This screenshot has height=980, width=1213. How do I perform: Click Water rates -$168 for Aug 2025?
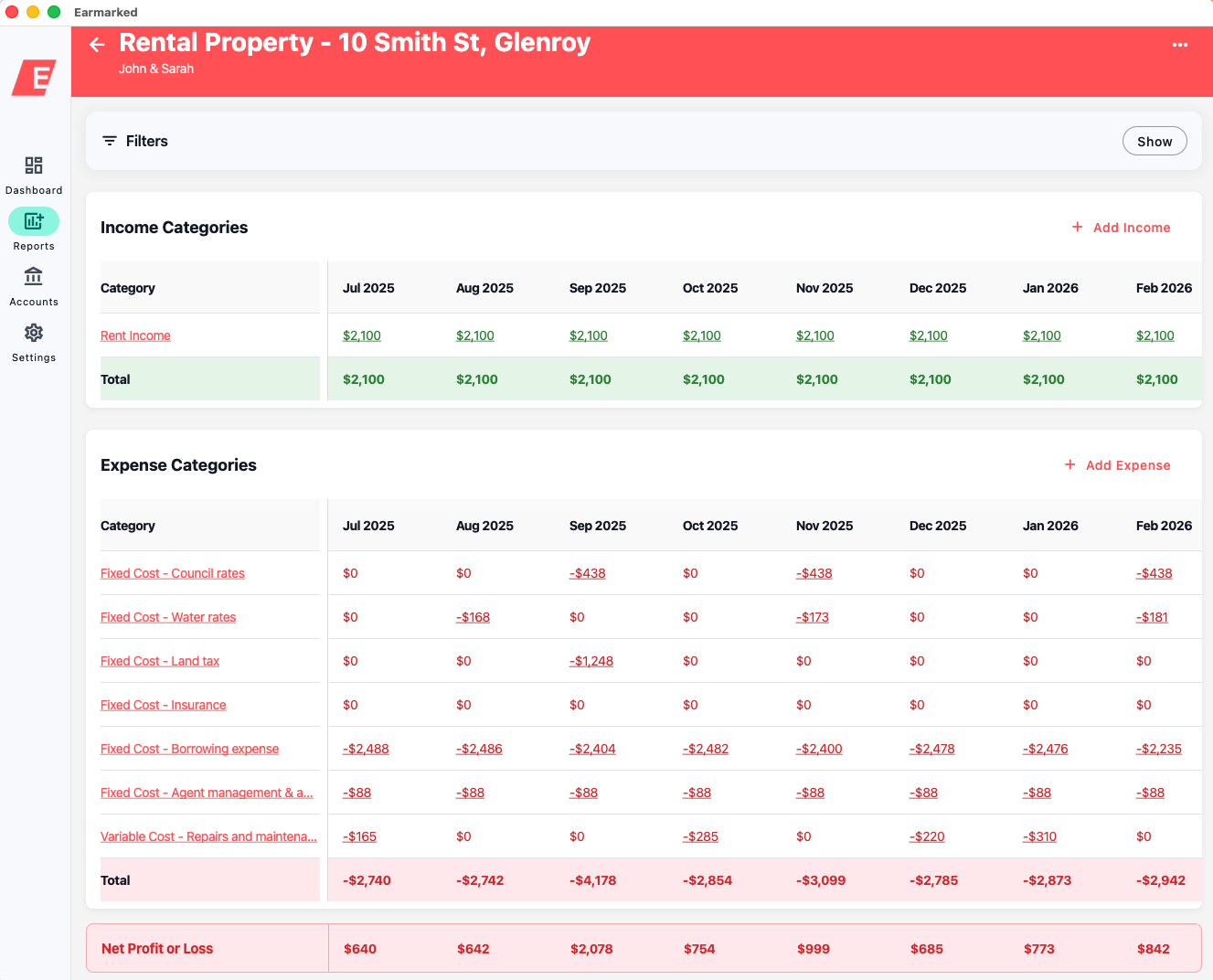coord(473,617)
